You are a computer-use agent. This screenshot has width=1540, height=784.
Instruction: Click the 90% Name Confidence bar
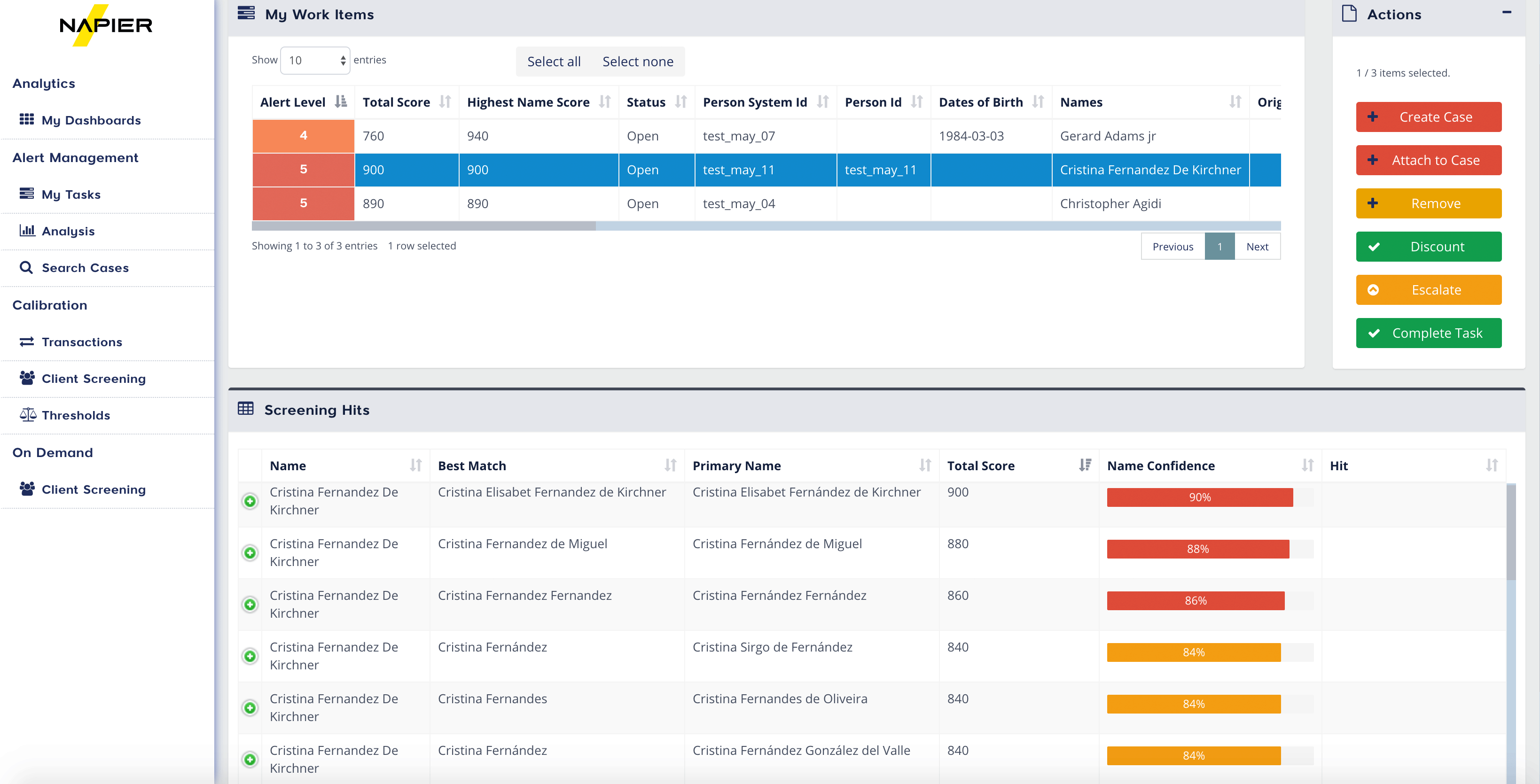coord(1199,497)
